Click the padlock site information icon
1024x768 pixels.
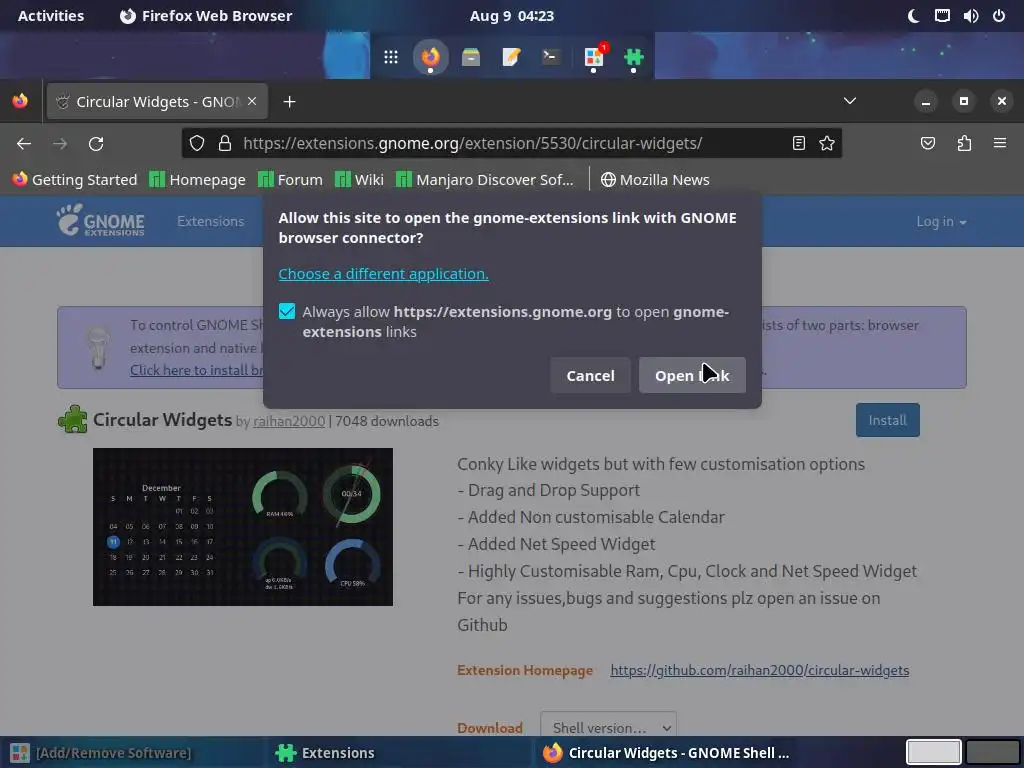(225, 143)
